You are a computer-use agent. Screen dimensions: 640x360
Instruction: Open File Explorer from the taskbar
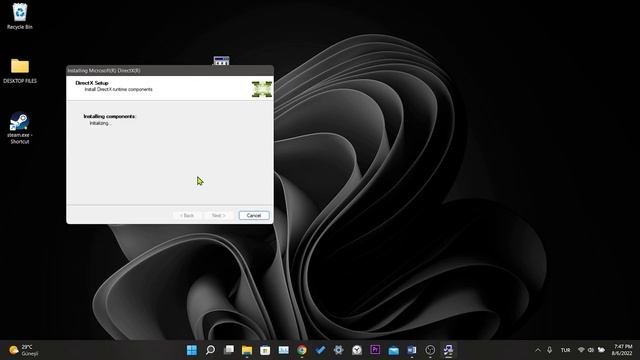(x=247, y=350)
